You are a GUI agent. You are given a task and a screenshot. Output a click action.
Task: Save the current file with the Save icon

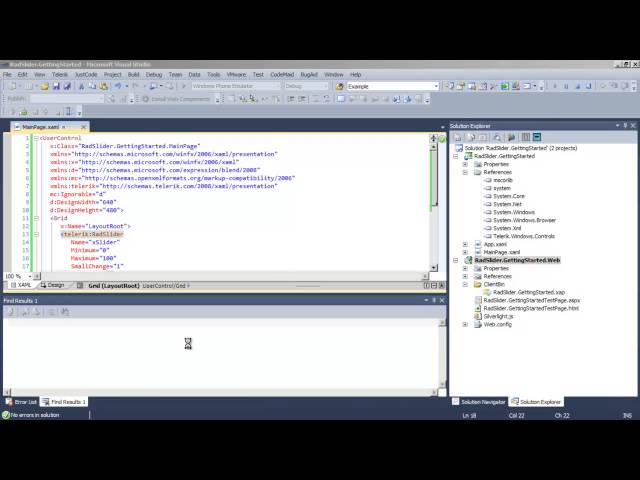56,86
